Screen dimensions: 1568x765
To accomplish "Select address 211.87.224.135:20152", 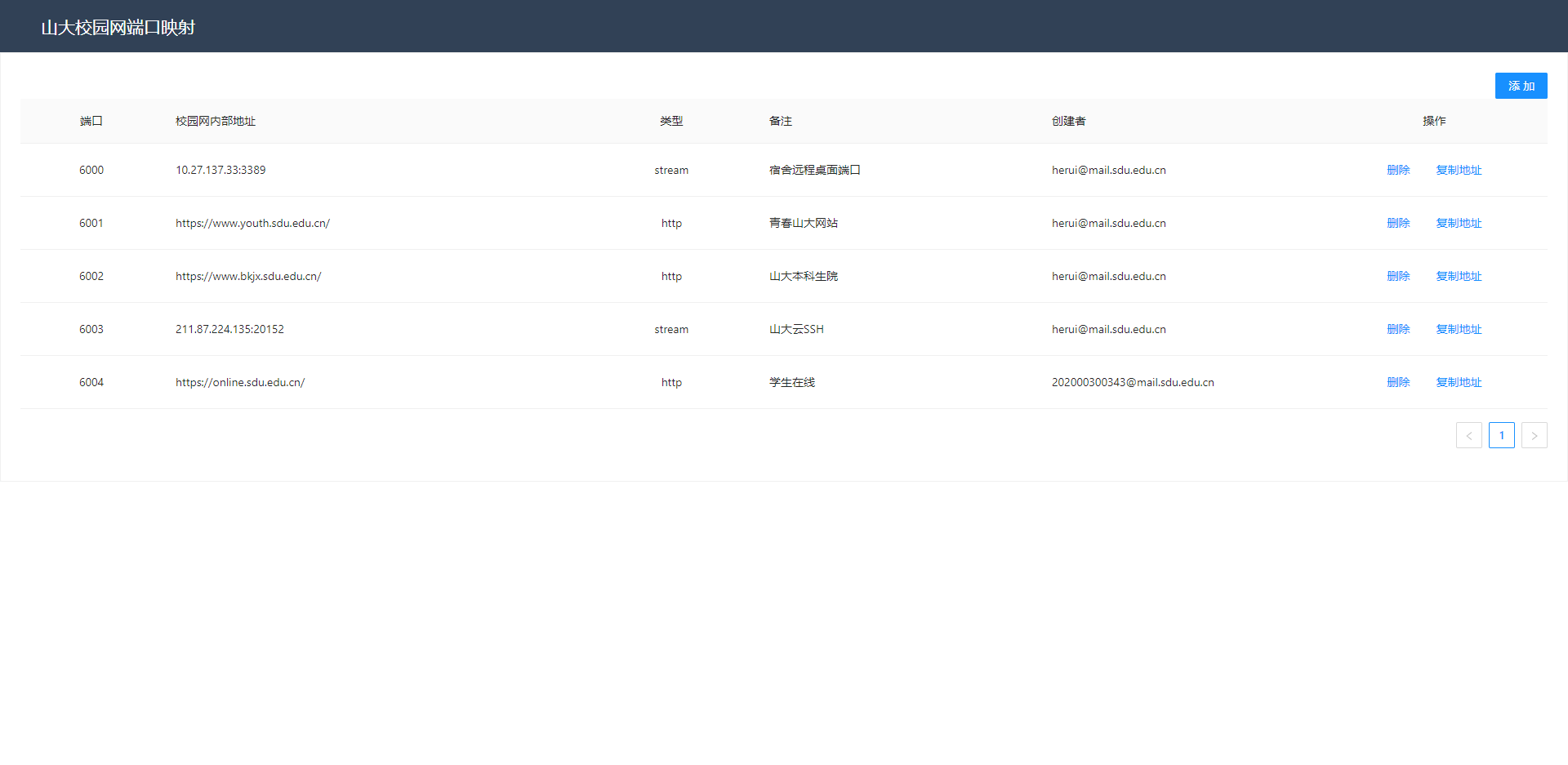I will pyautogui.click(x=229, y=329).
